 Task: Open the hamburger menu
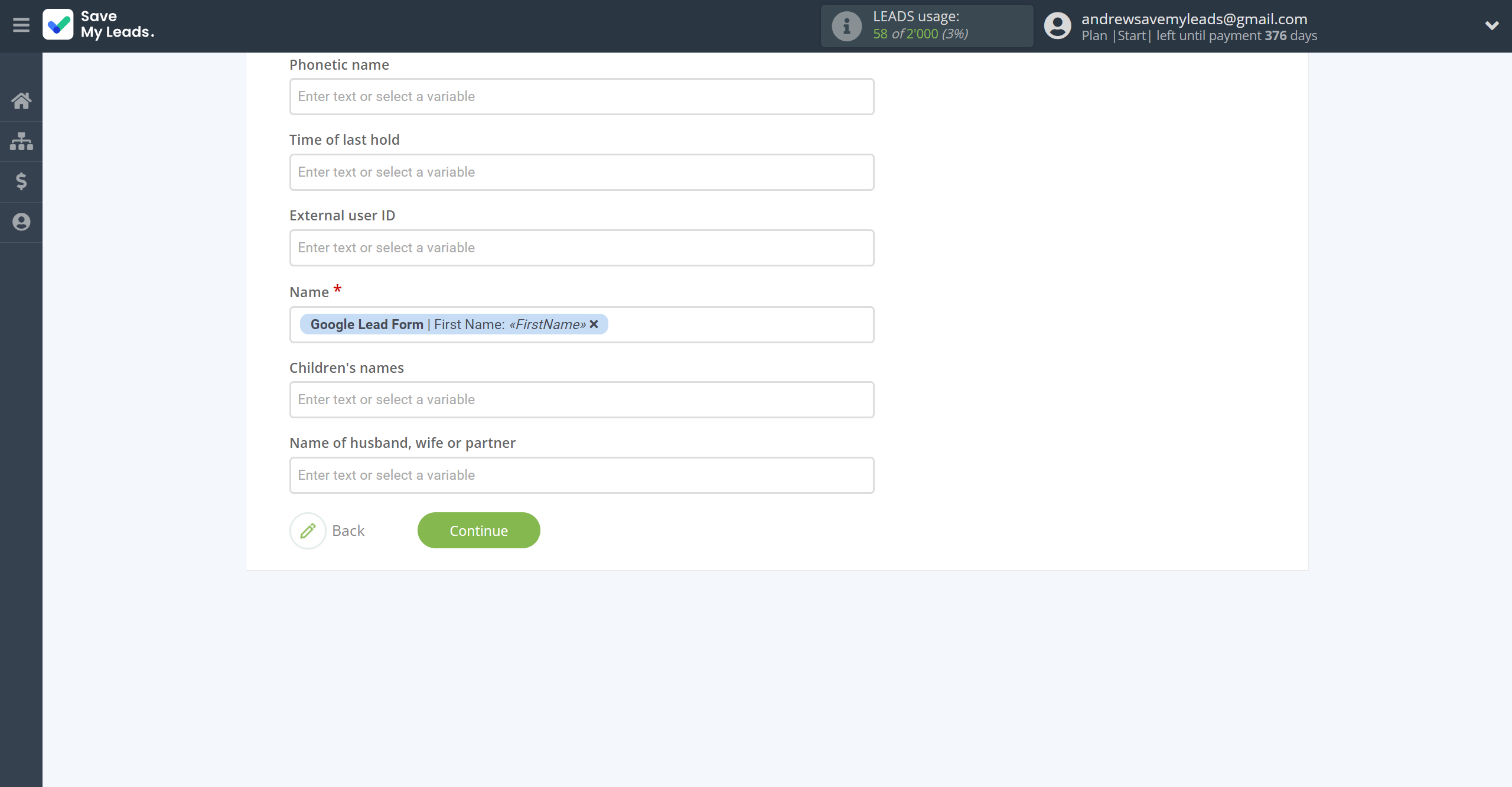pos(21,25)
